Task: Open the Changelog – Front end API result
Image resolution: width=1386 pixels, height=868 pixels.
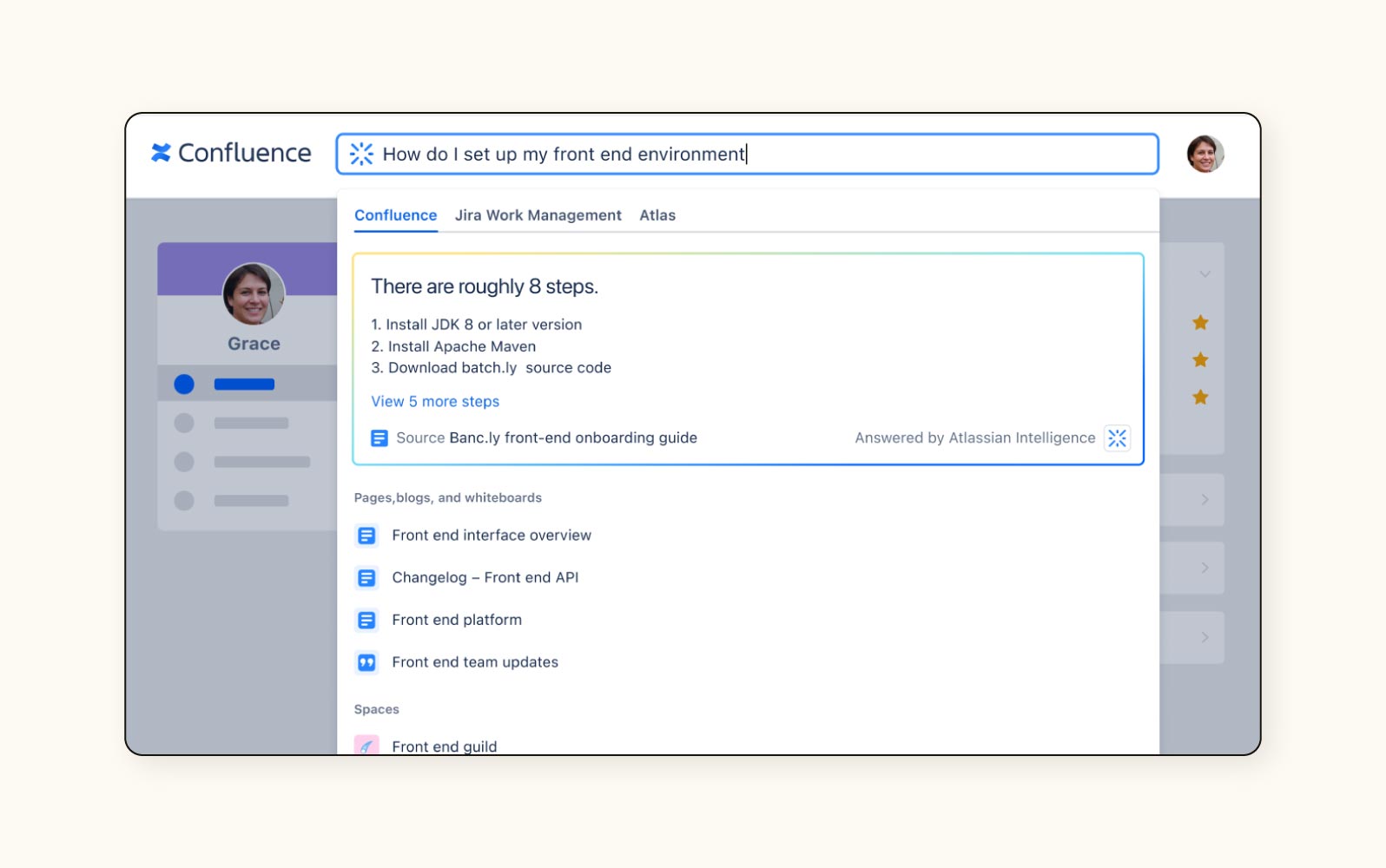Action: [485, 577]
